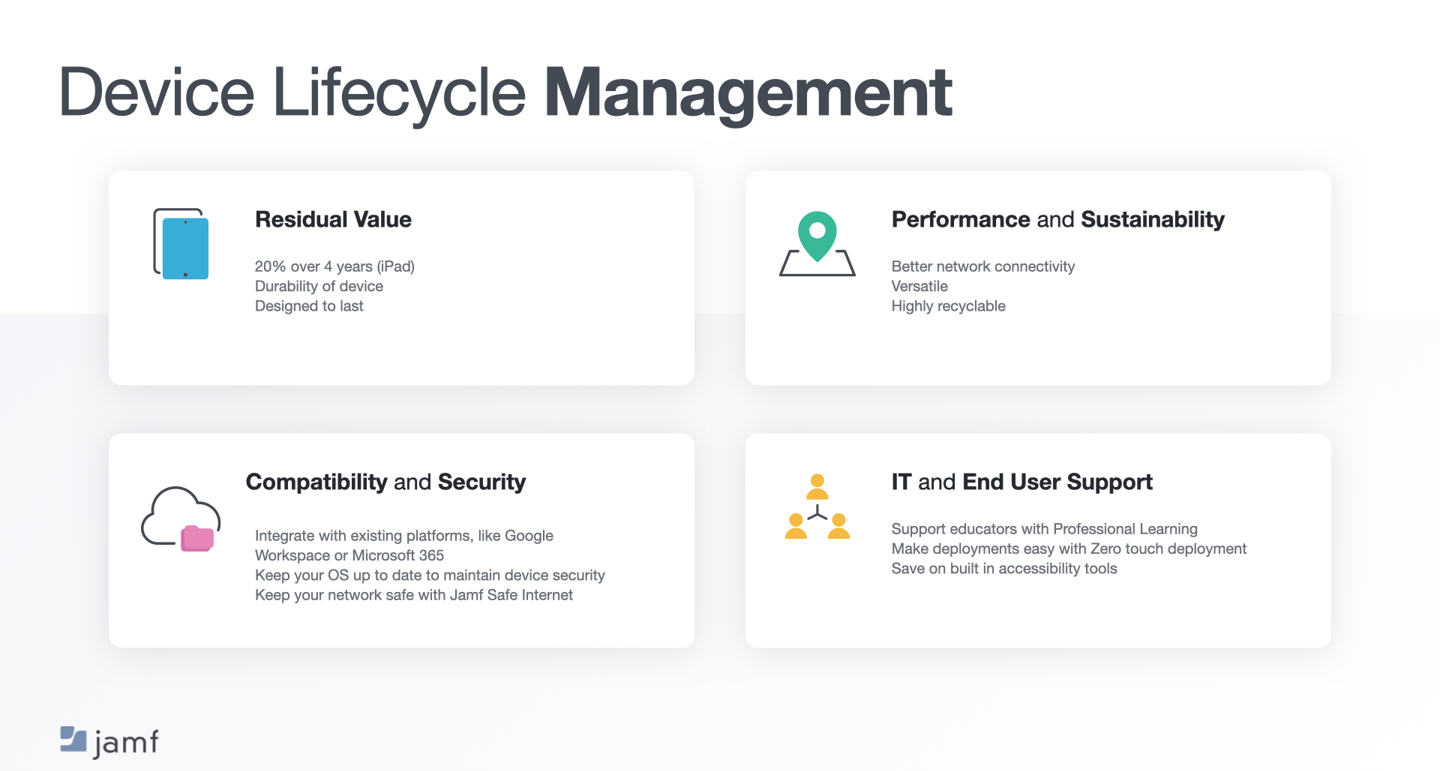Click 'Highly recyclable' line
1440x771 pixels.
click(x=948, y=306)
